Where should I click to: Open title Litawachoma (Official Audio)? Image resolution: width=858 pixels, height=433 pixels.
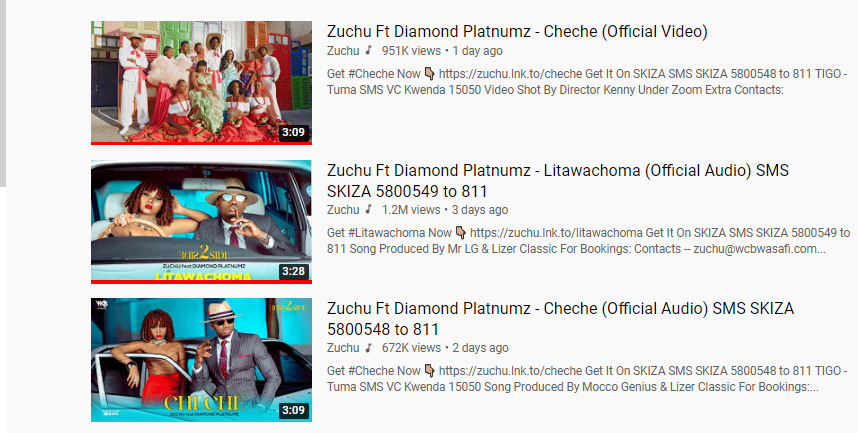coord(558,181)
